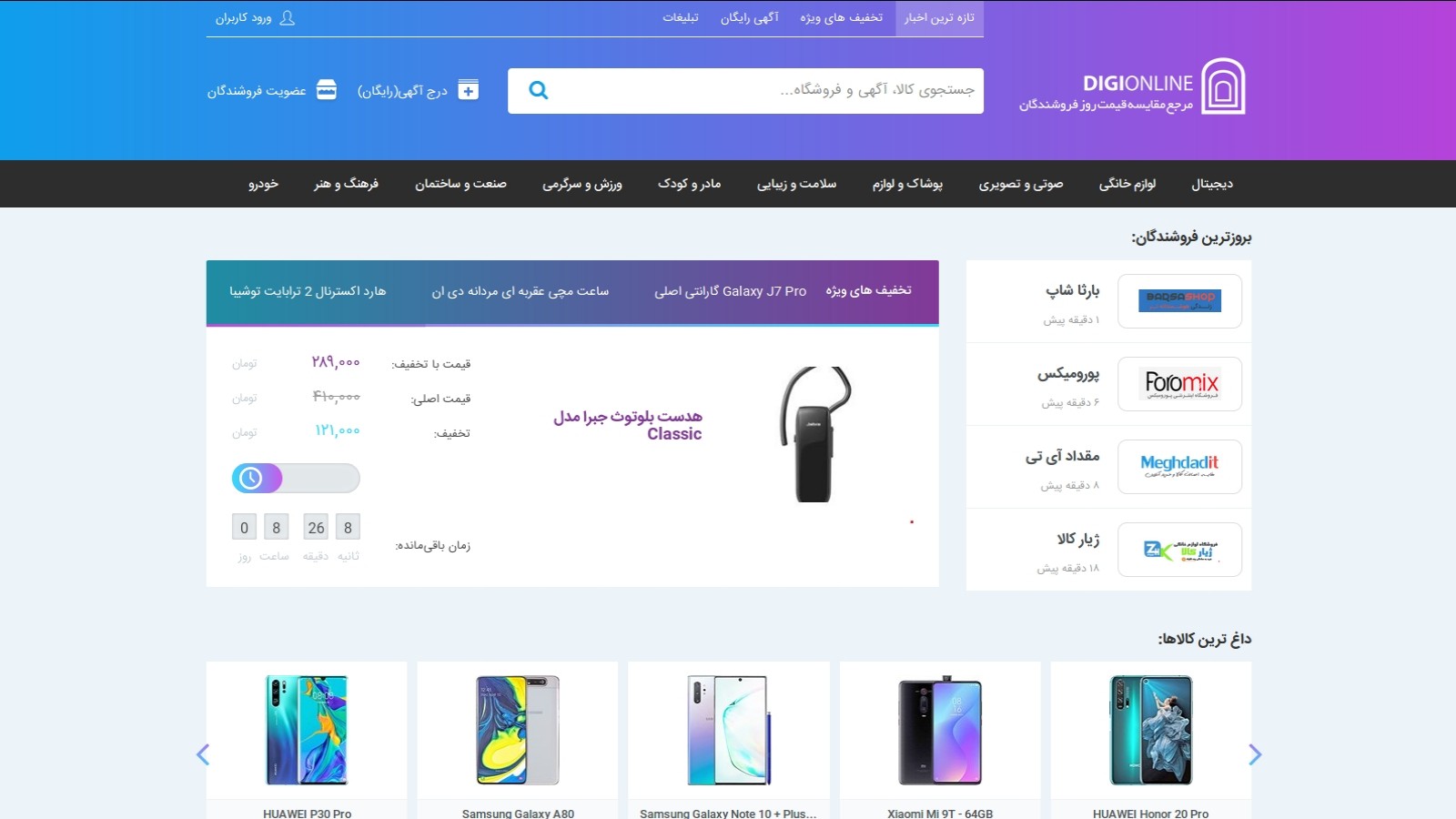Click the clock countdown progress bar
Image resolution: width=1456 pixels, height=819 pixels.
click(x=296, y=478)
